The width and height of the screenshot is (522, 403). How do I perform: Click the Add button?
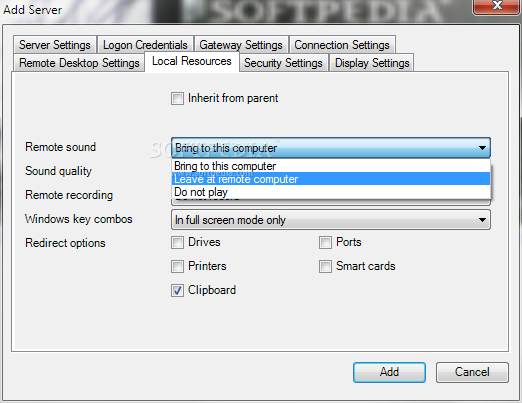389,372
